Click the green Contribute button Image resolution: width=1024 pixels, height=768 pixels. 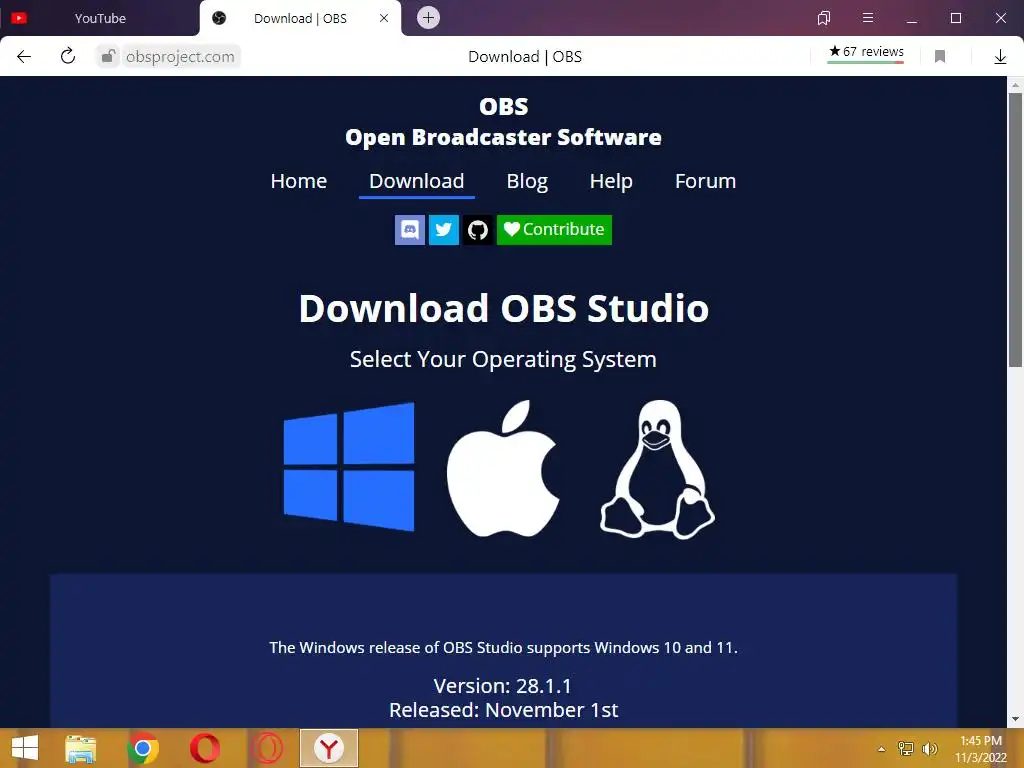pos(554,230)
